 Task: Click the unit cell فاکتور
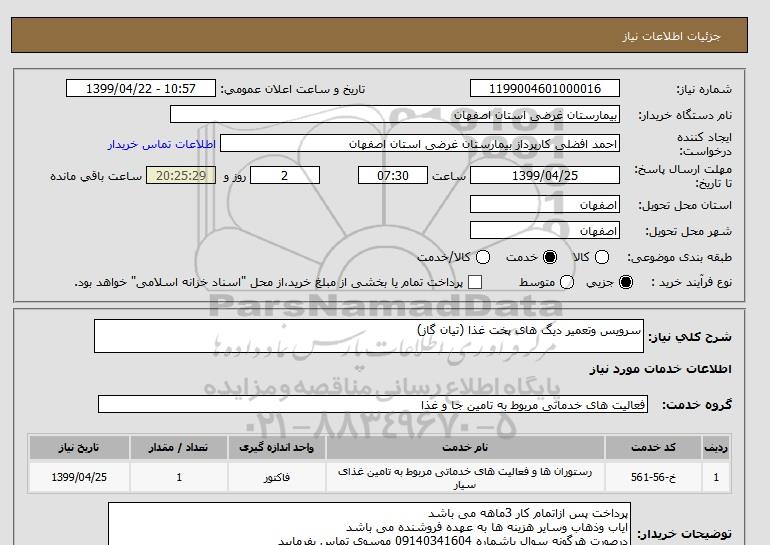[x=276, y=477]
